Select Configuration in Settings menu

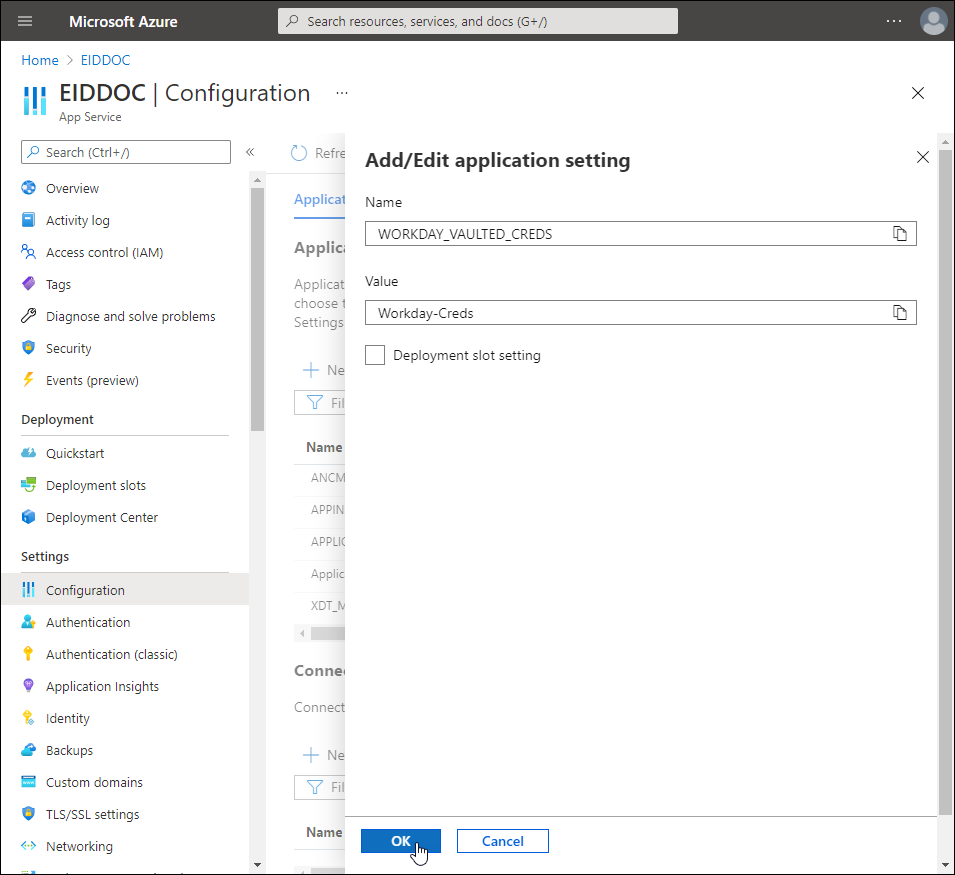(x=85, y=590)
